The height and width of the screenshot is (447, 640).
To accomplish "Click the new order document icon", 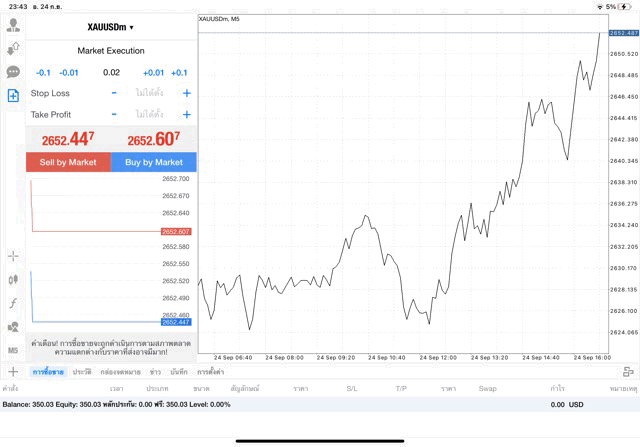I will point(13,96).
